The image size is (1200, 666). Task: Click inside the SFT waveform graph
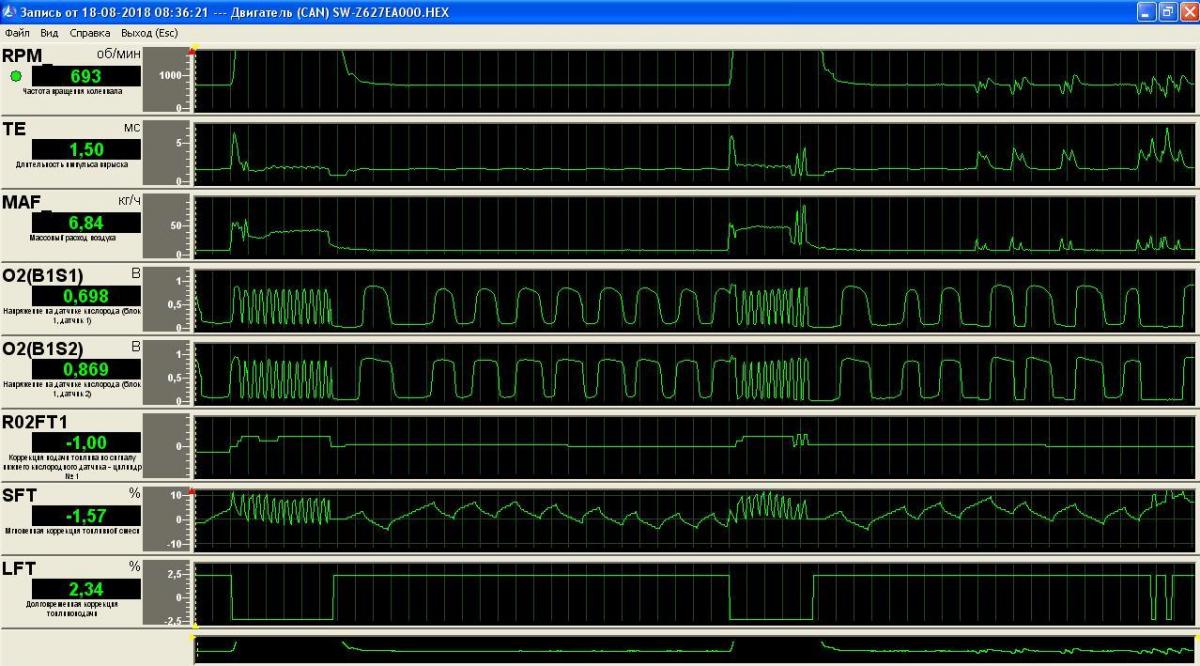tap(693, 519)
